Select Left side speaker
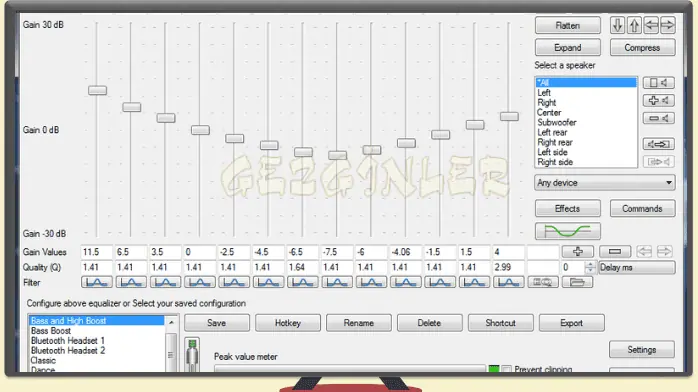 586,152
